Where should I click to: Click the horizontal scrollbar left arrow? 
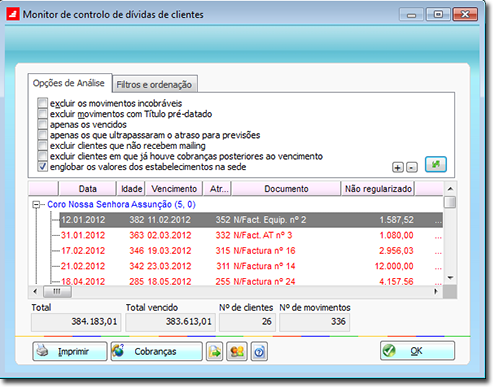[x=35, y=291]
